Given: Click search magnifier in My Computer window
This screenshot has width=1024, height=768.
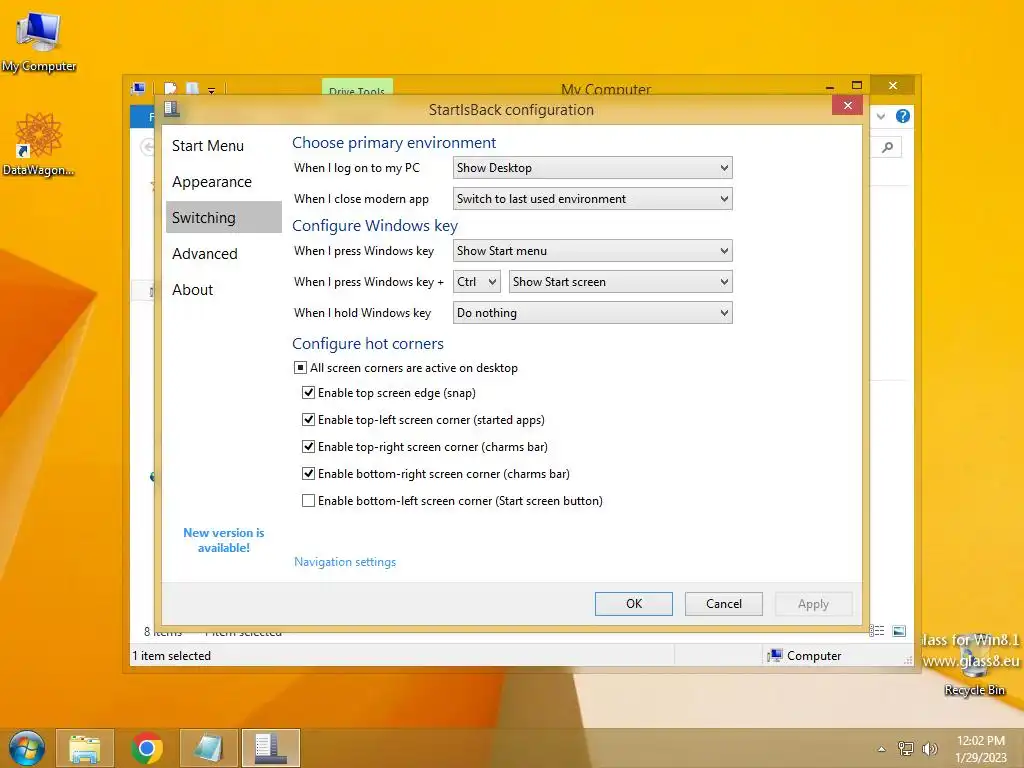Looking at the screenshot, I should tap(888, 147).
